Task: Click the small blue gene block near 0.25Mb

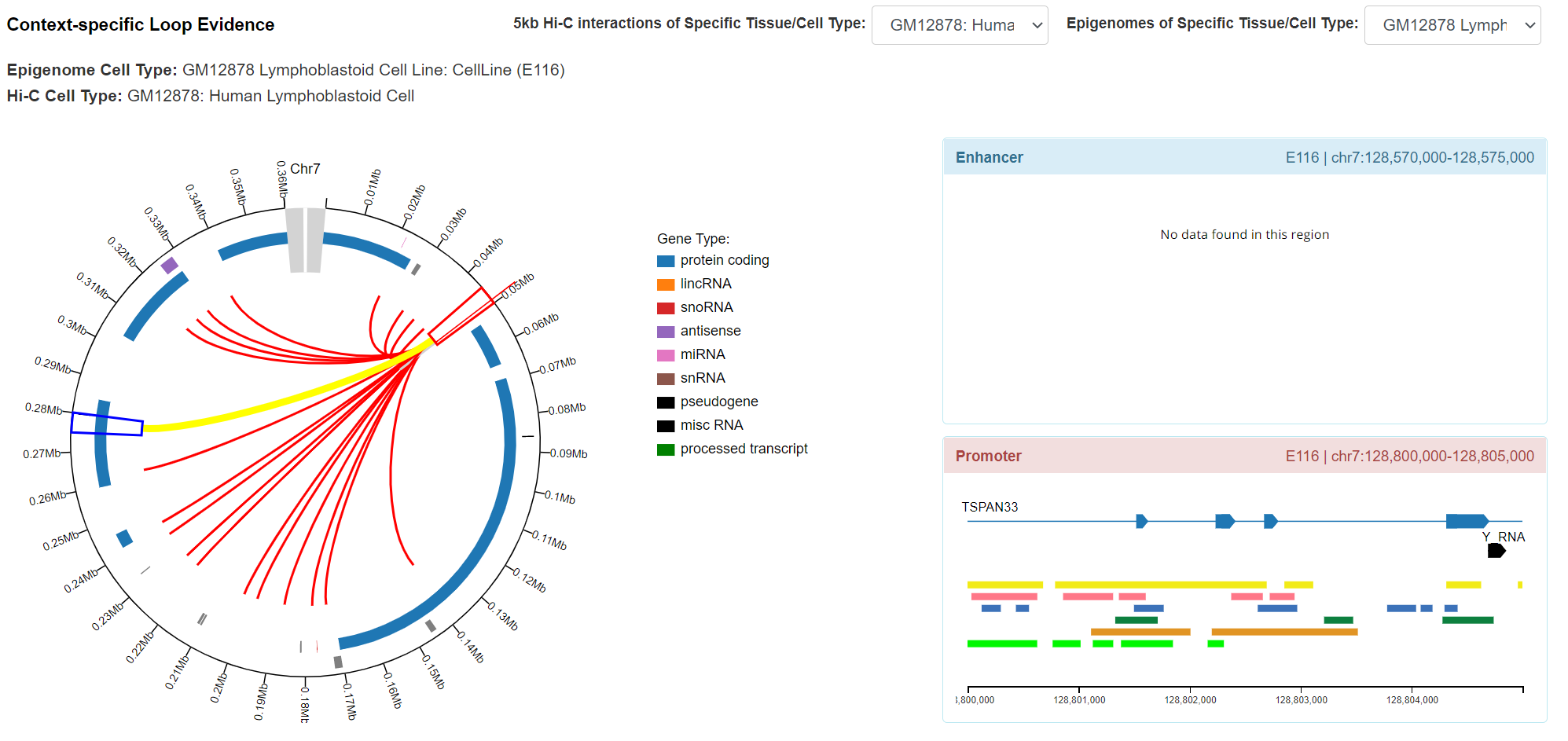Action: (124, 538)
